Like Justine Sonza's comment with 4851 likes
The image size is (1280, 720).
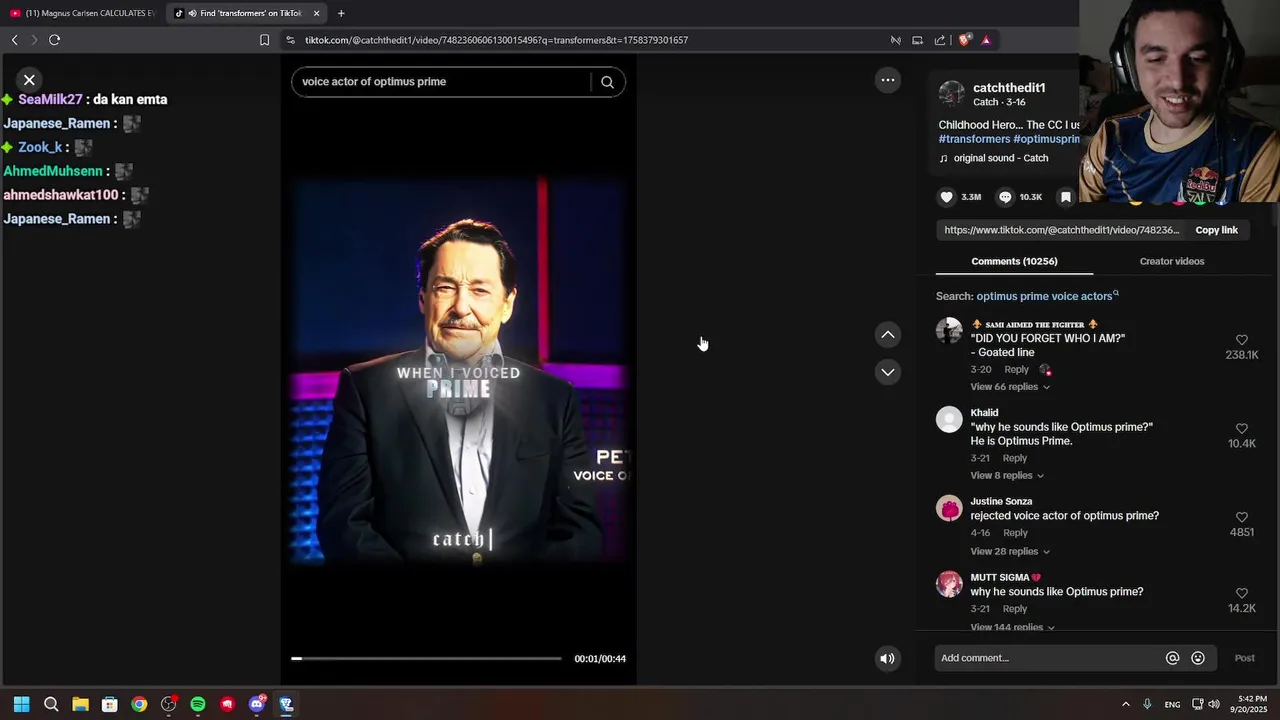(1242, 518)
